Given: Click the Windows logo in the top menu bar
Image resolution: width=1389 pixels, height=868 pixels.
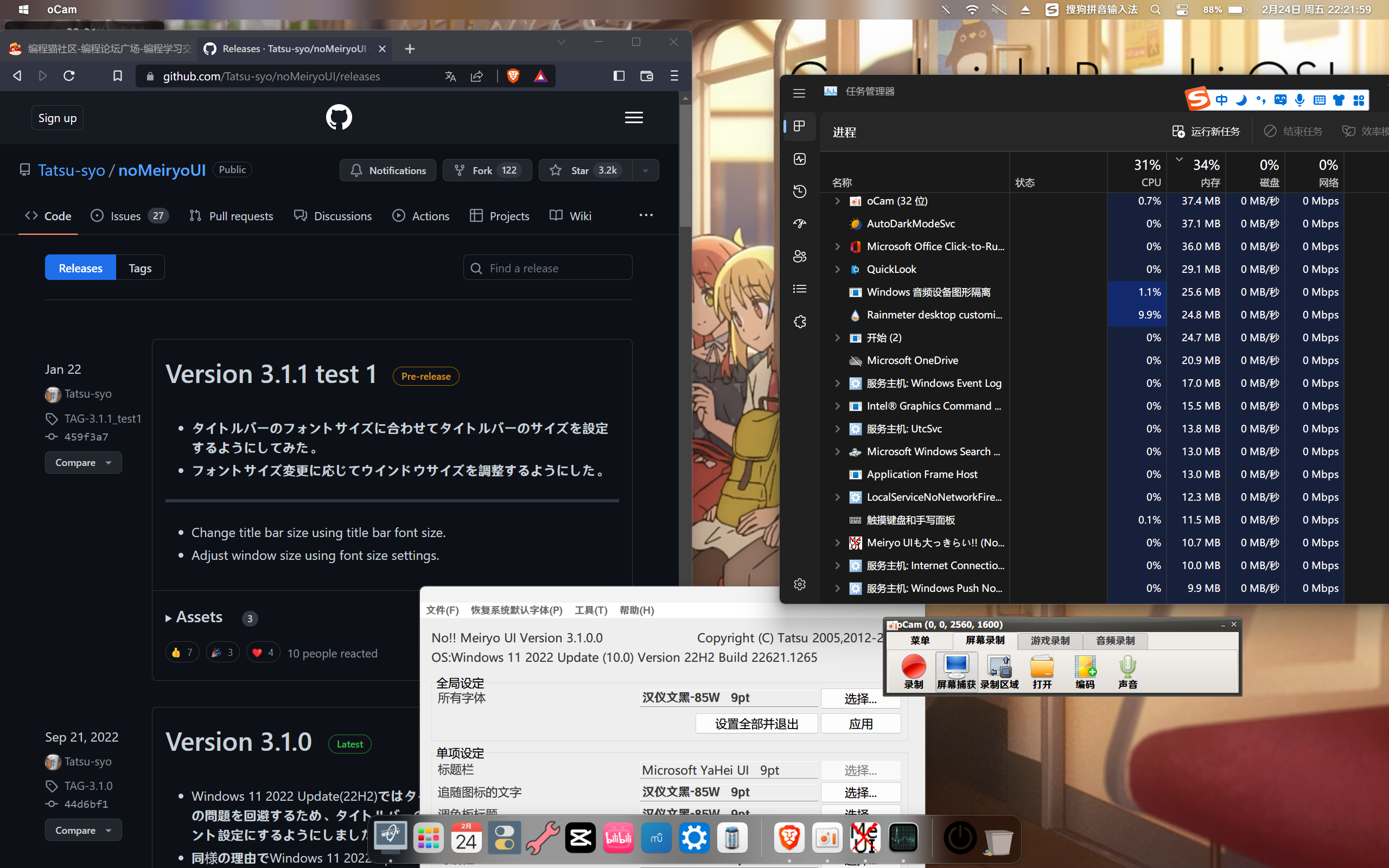Looking at the screenshot, I should [23, 9].
